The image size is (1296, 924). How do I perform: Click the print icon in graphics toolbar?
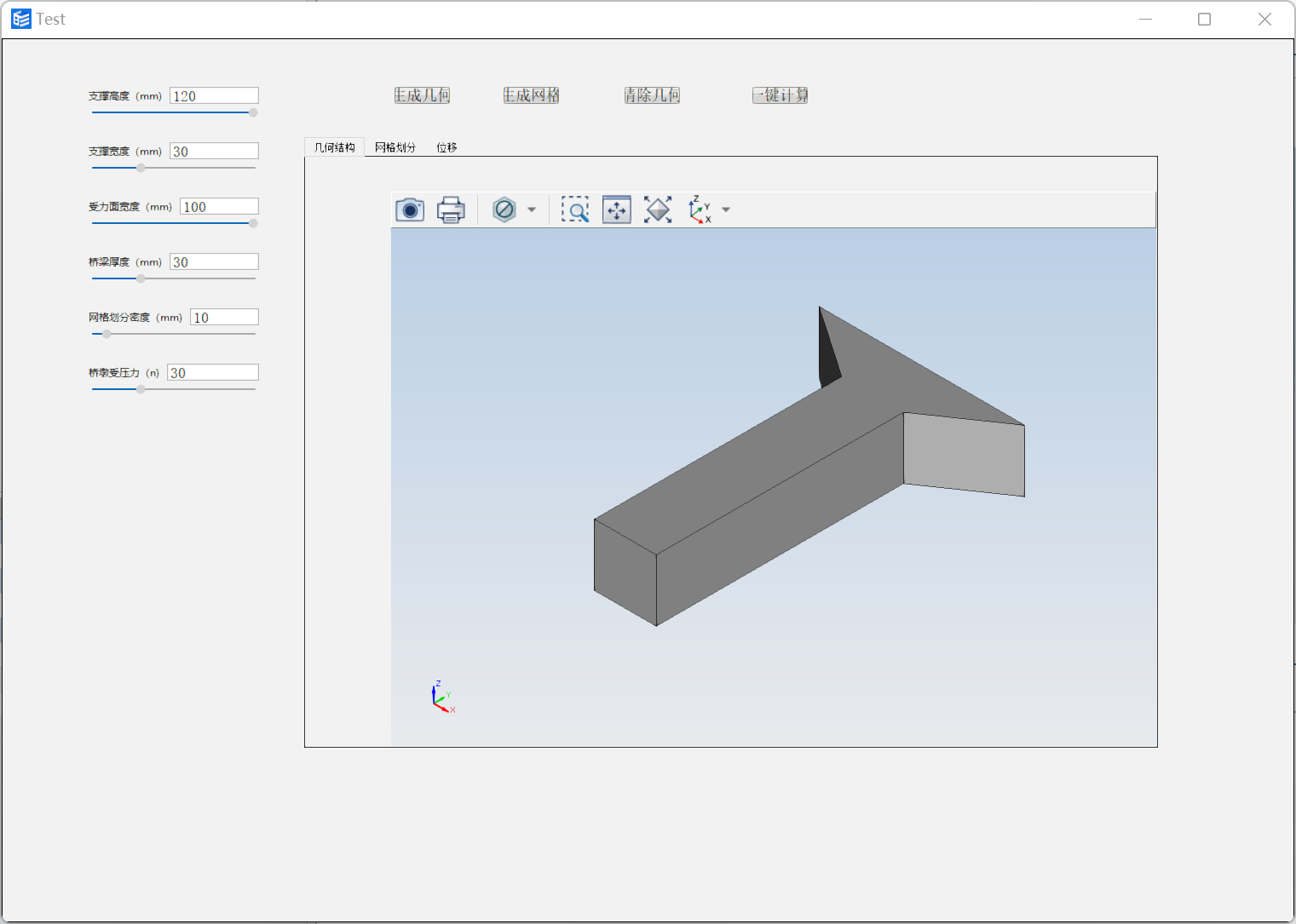[x=451, y=209]
